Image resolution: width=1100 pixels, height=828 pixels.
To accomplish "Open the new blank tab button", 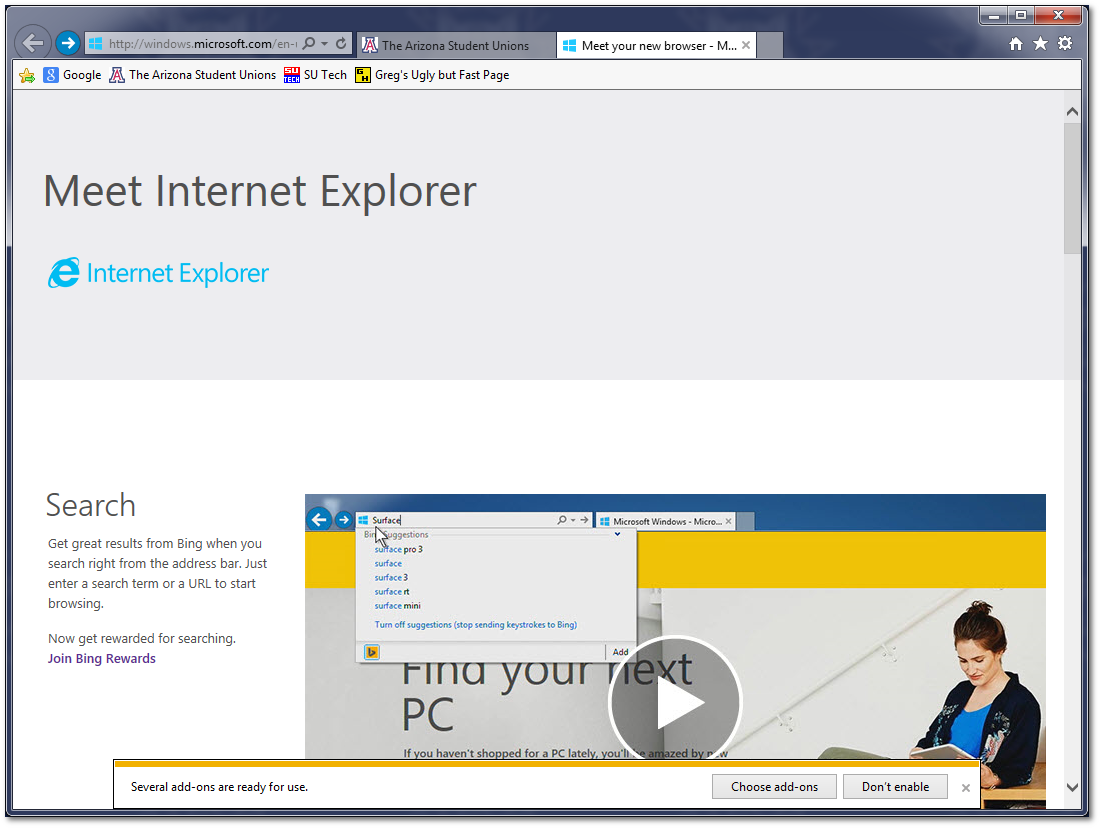I will pyautogui.click(x=770, y=45).
